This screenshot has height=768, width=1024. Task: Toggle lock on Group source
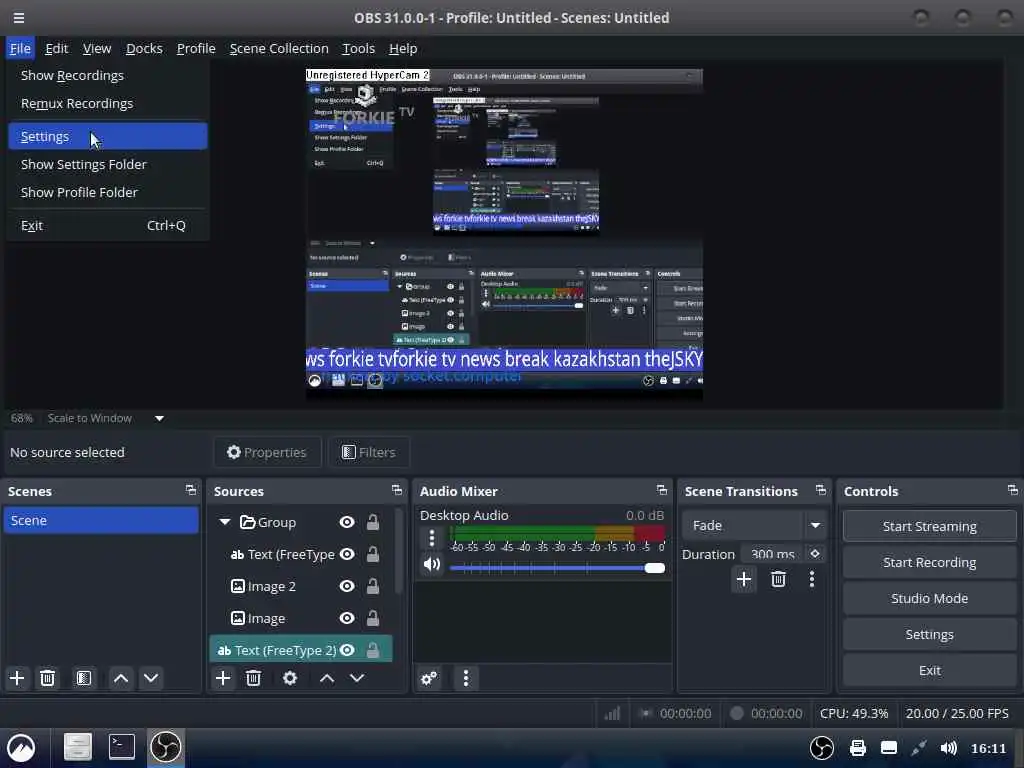[x=372, y=522]
